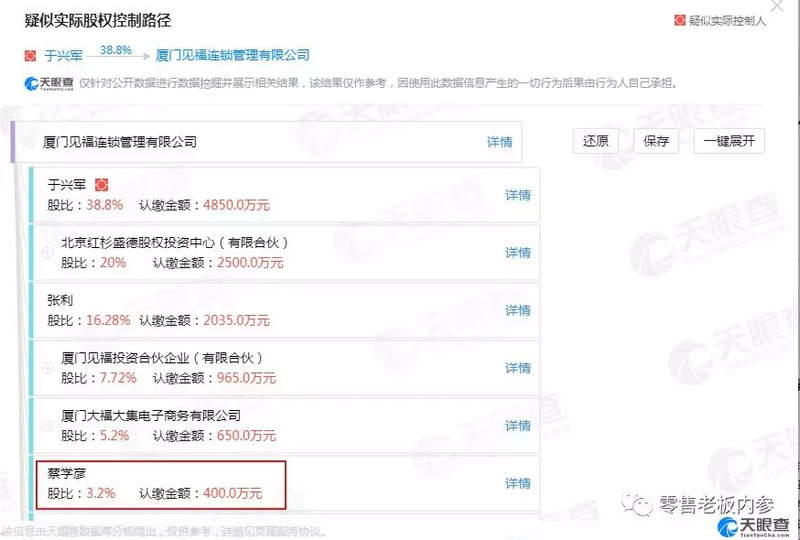Open 详情 for 于兴军 row
Viewport: 800px width, 540px height.
click(x=518, y=195)
